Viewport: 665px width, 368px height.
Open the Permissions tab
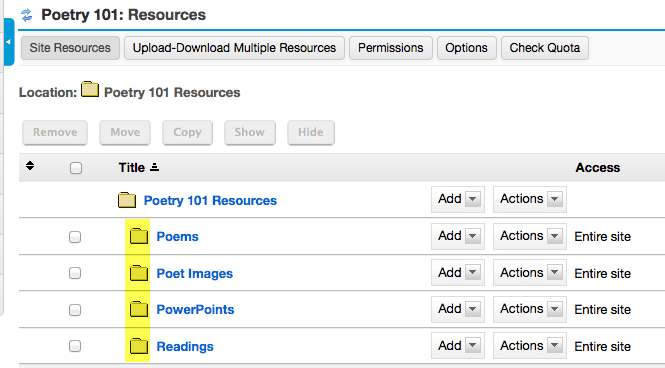point(391,48)
